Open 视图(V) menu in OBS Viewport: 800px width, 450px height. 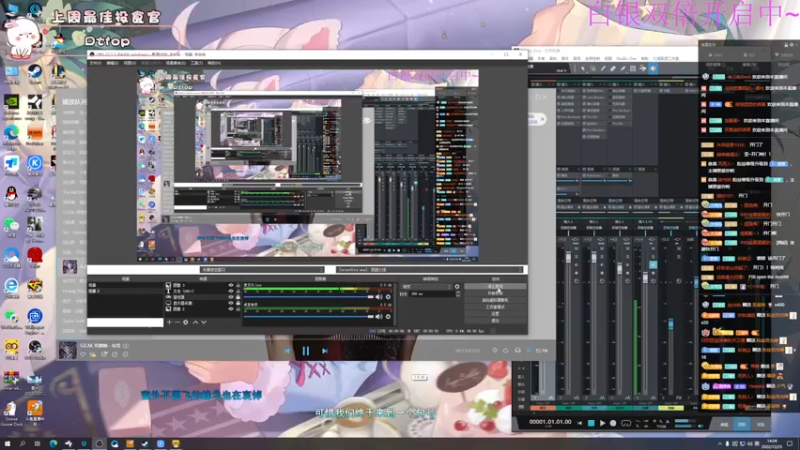(130, 63)
